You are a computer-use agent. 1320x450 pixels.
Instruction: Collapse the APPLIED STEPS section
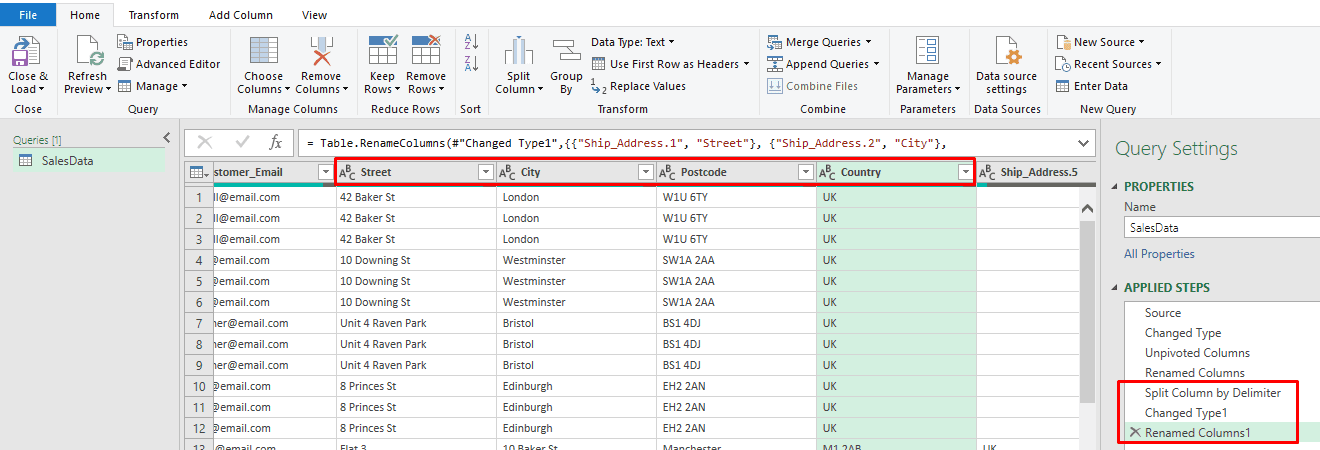pyautogui.click(x=1115, y=288)
